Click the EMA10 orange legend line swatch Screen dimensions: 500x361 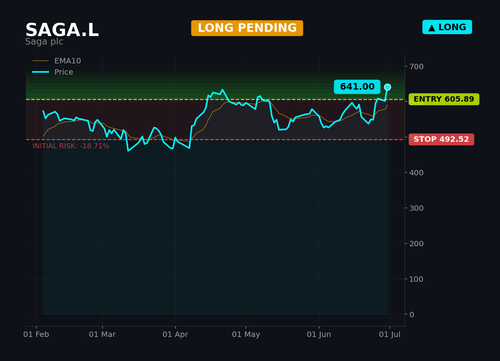point(41,61)
